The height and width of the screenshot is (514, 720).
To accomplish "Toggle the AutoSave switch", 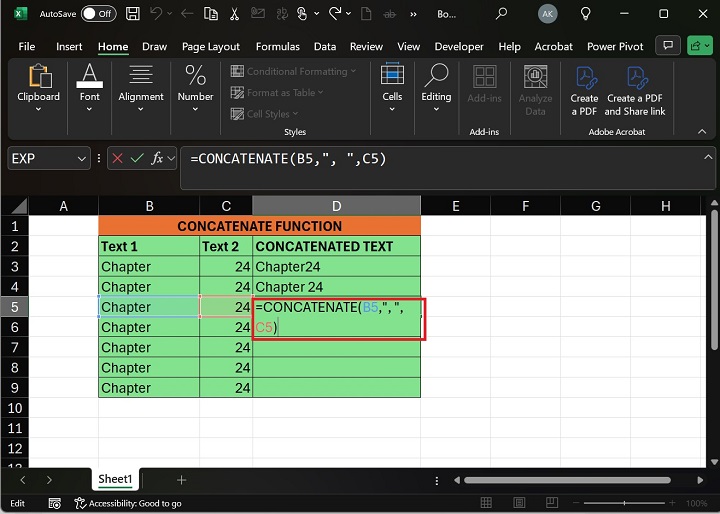I will coord(97,14).
